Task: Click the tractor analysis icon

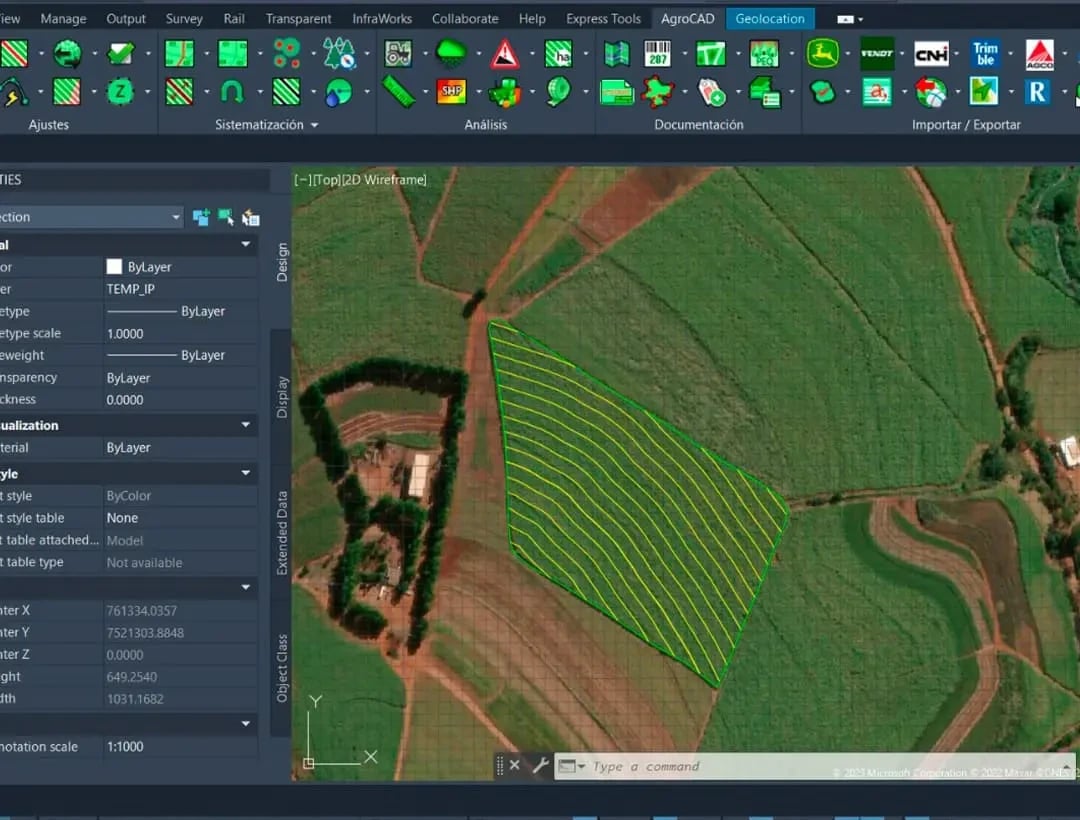Action: coord(398,54)
